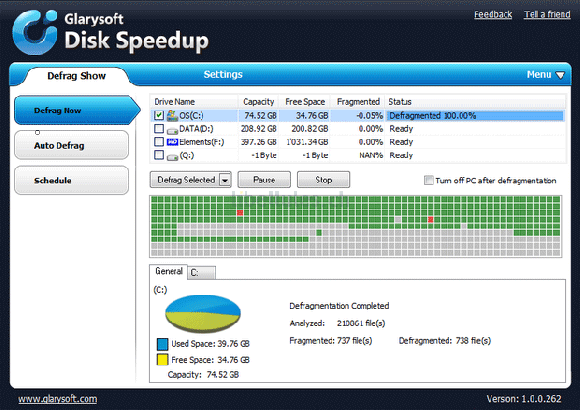Viewport: 580px width, 410px height.
Task: Check the (Q:) drive checkbox
Action: pos(159,155)
